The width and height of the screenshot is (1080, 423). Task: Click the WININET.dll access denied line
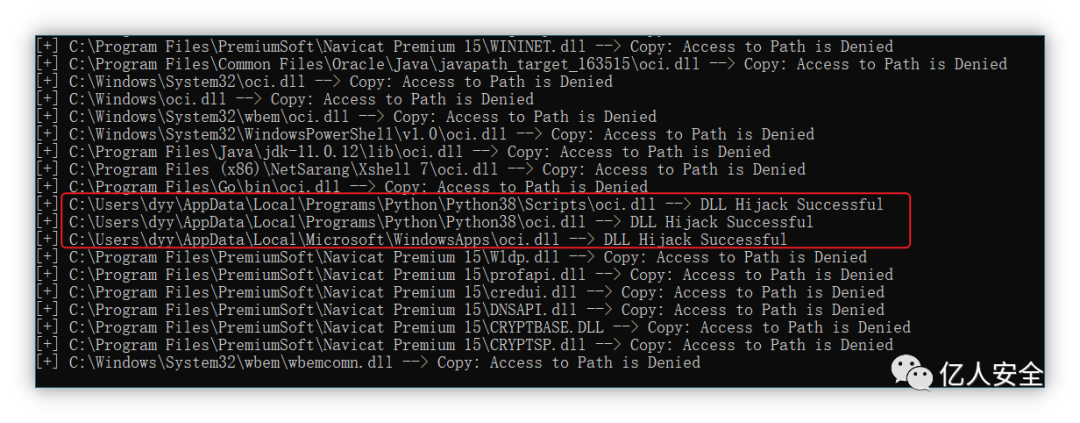click(466, 47)
